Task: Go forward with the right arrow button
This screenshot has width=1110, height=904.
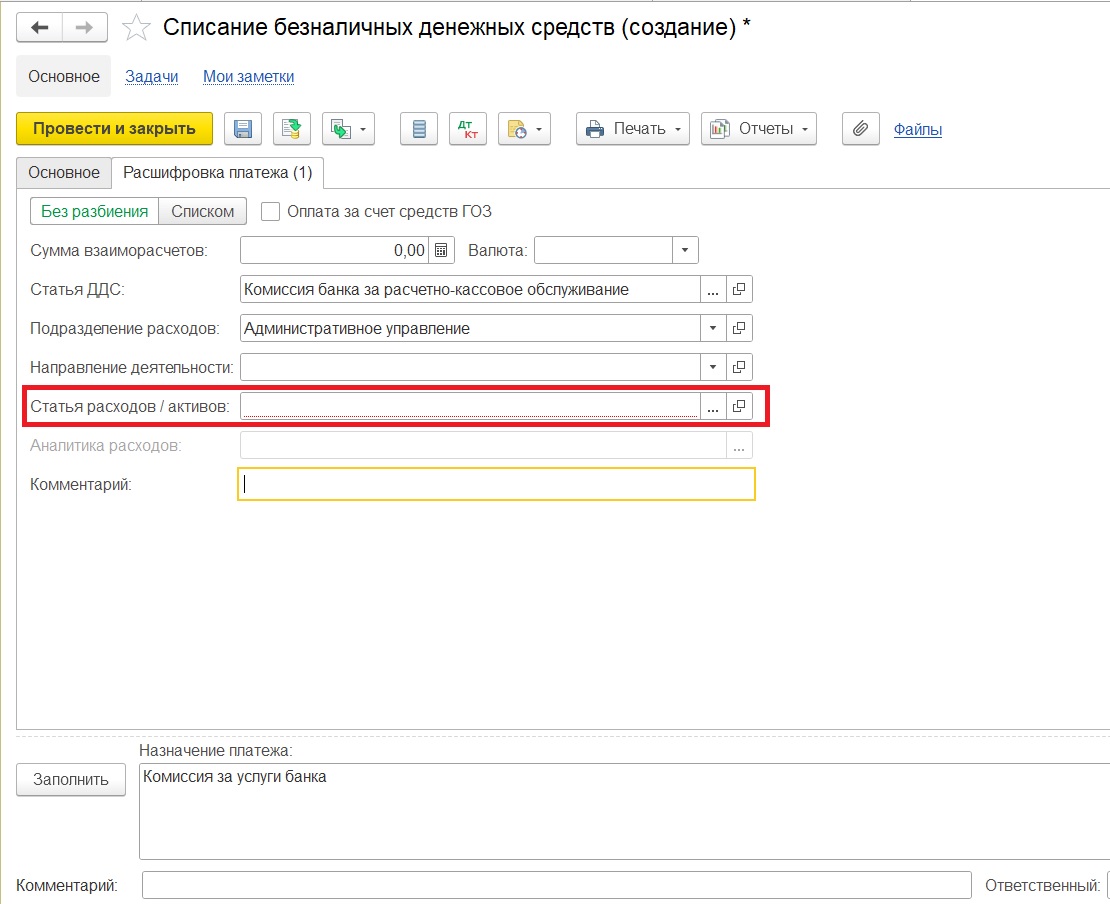Action: (85, 28)
